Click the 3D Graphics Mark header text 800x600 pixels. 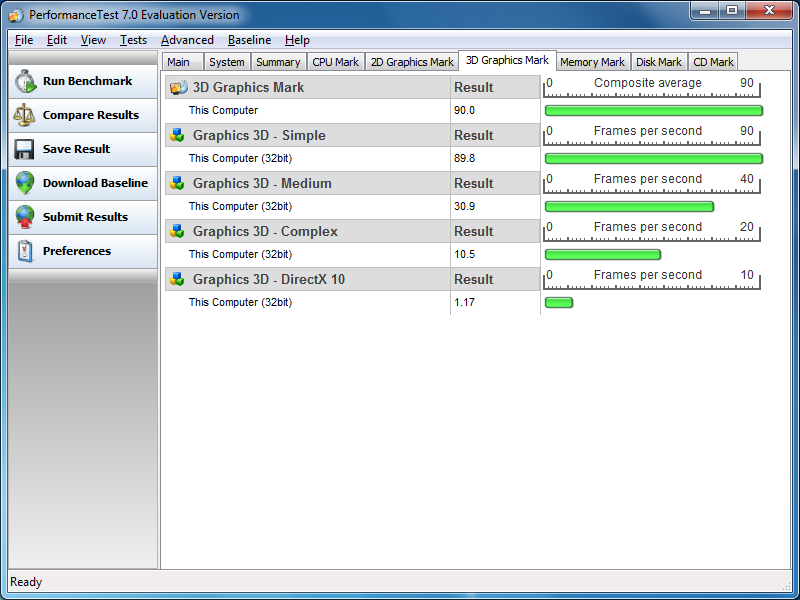(248, 88)
